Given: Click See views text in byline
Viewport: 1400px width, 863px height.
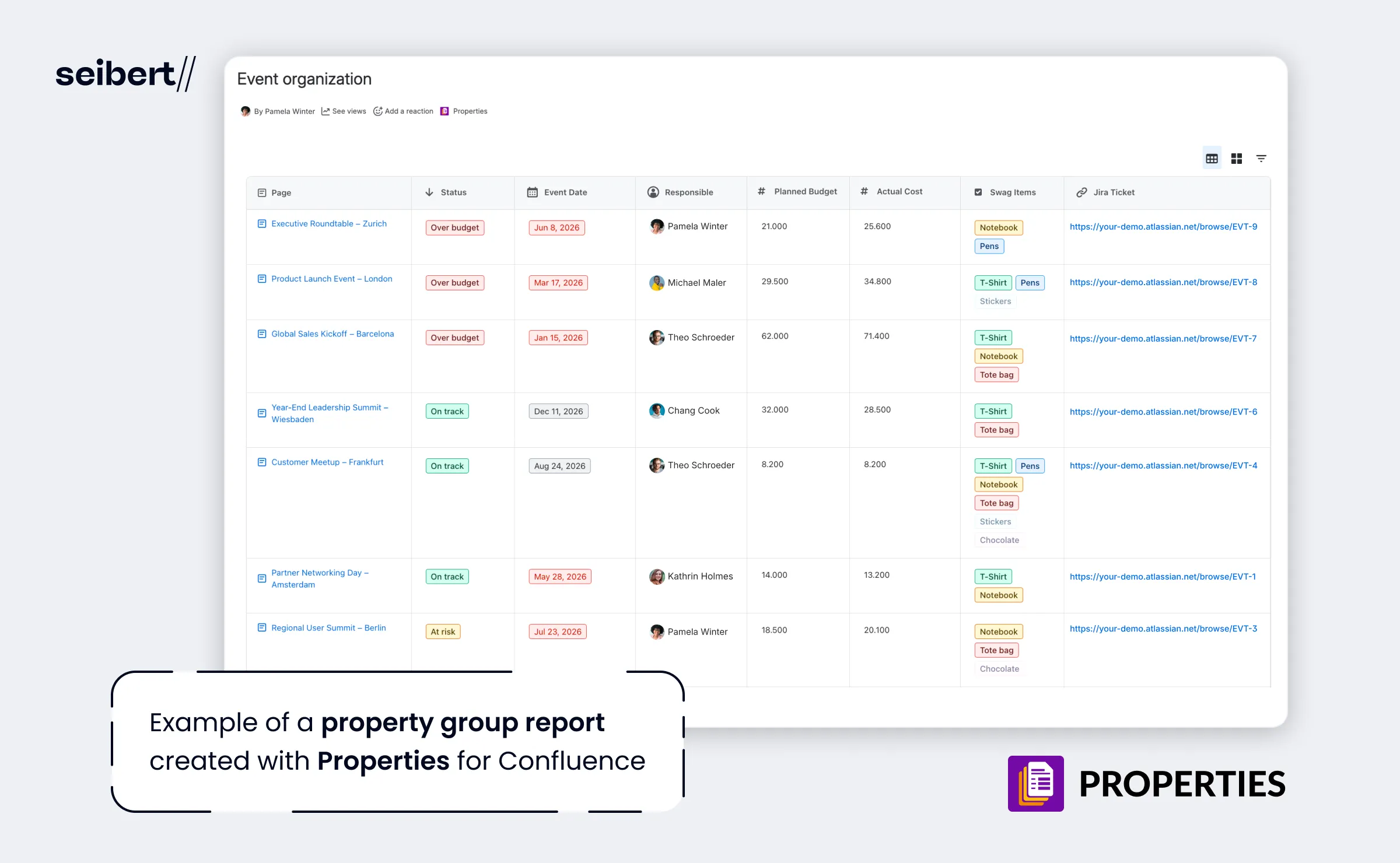Looking at the screenshot, I should [x=349, y=111].
